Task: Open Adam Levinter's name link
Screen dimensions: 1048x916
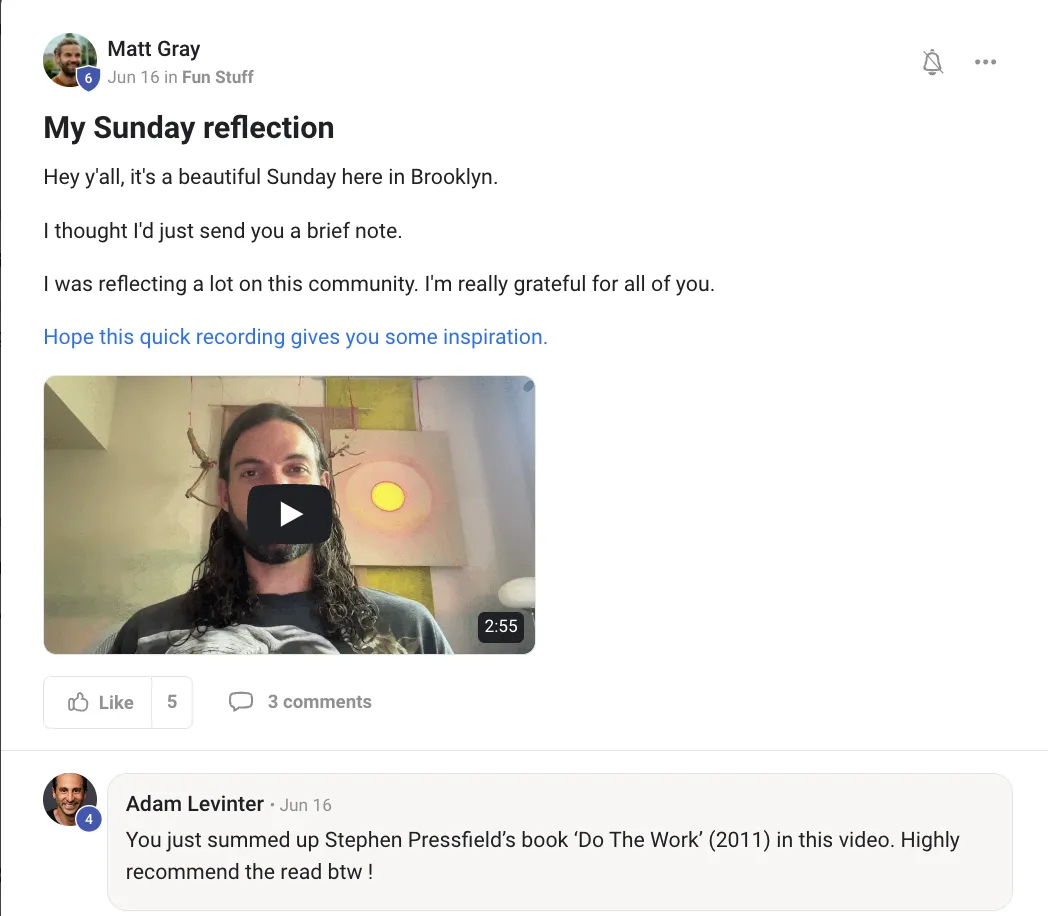Action: pos(194,804)
